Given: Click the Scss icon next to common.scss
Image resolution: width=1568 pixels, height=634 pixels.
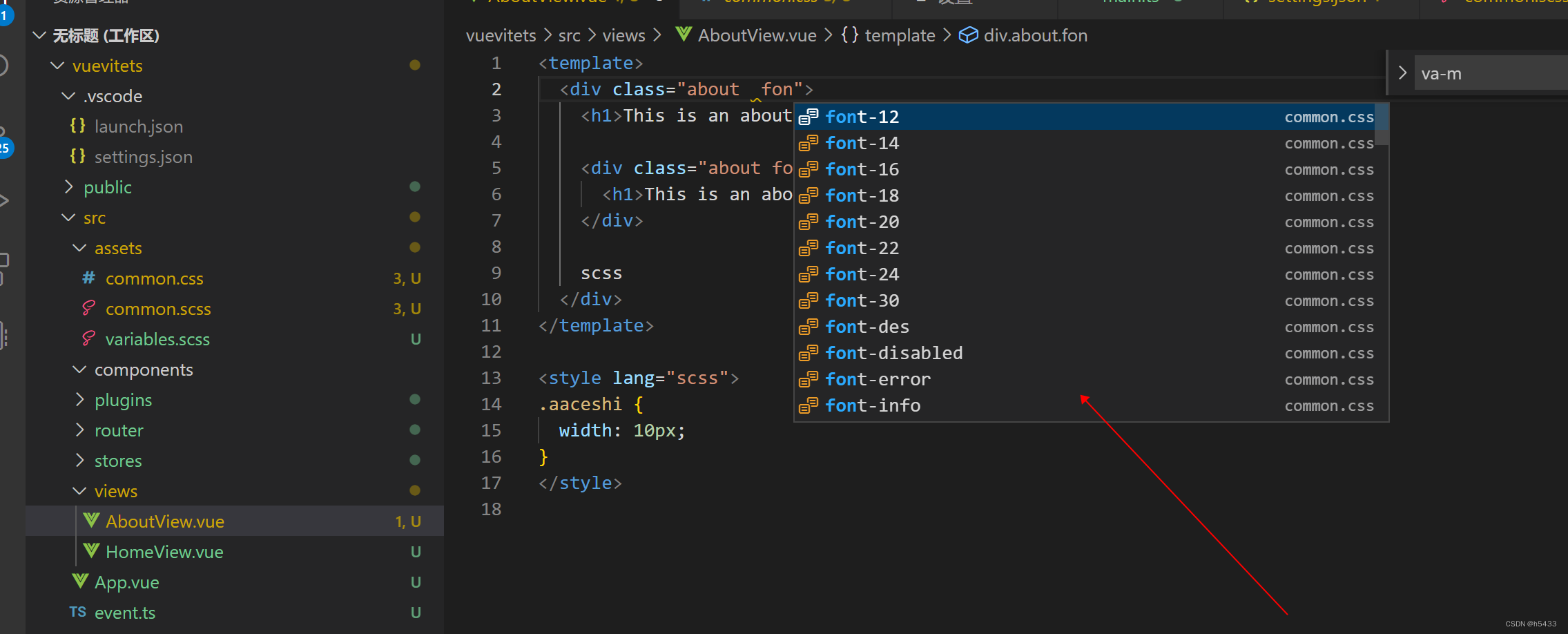Looking at the screenshot, I should pos(88,308).
